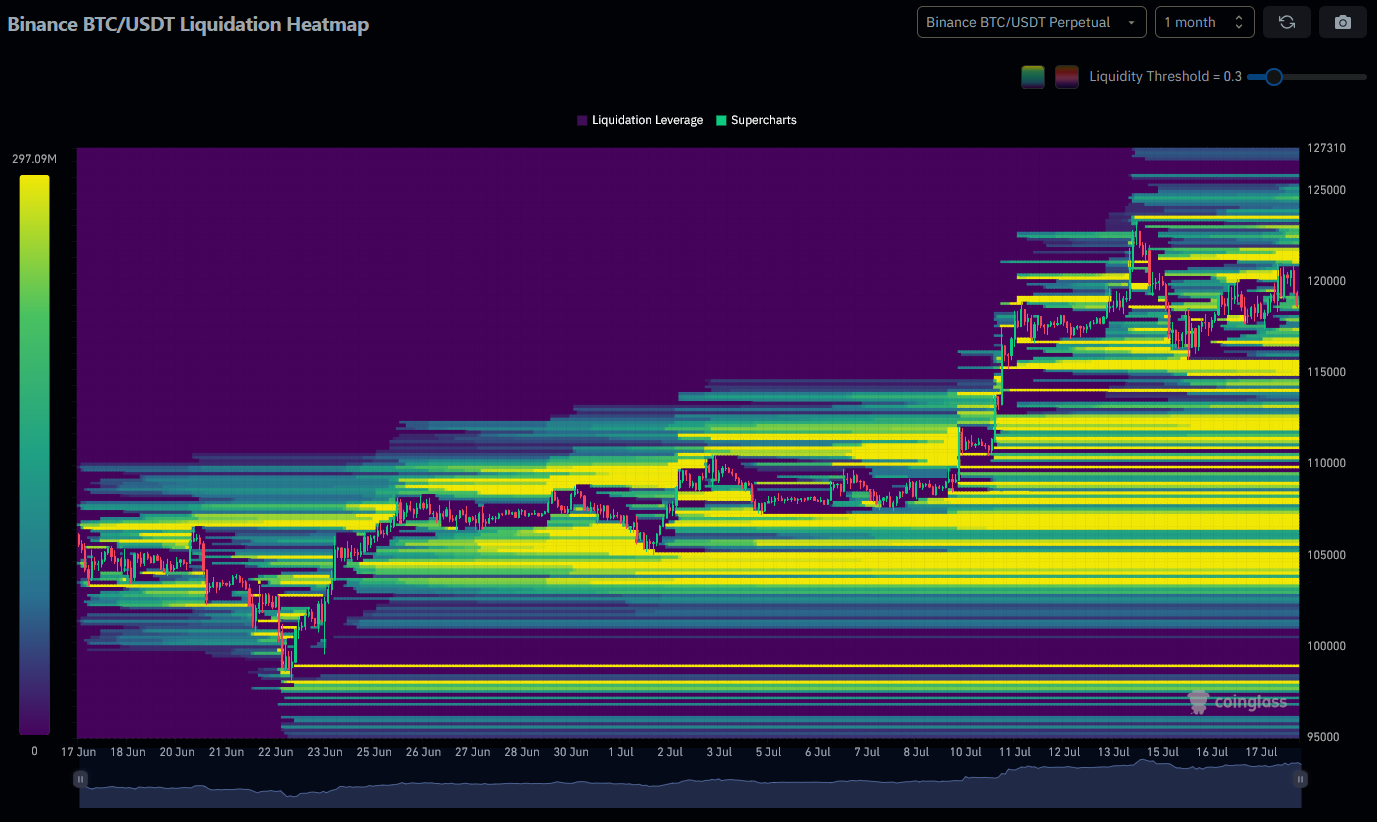Click the 3 Jul date axis label
The image size is (1377, 822).
pyautogui.click(x=718, y=752)
